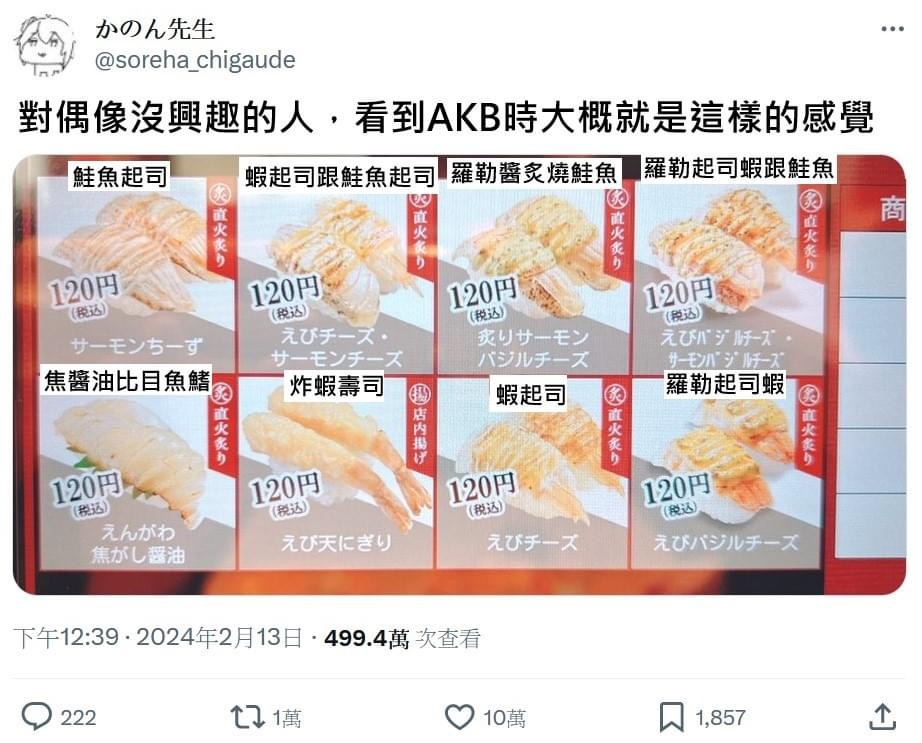Click the 10萬 likes count
This screenshot has height=743, width=922.
click(505, 718)
